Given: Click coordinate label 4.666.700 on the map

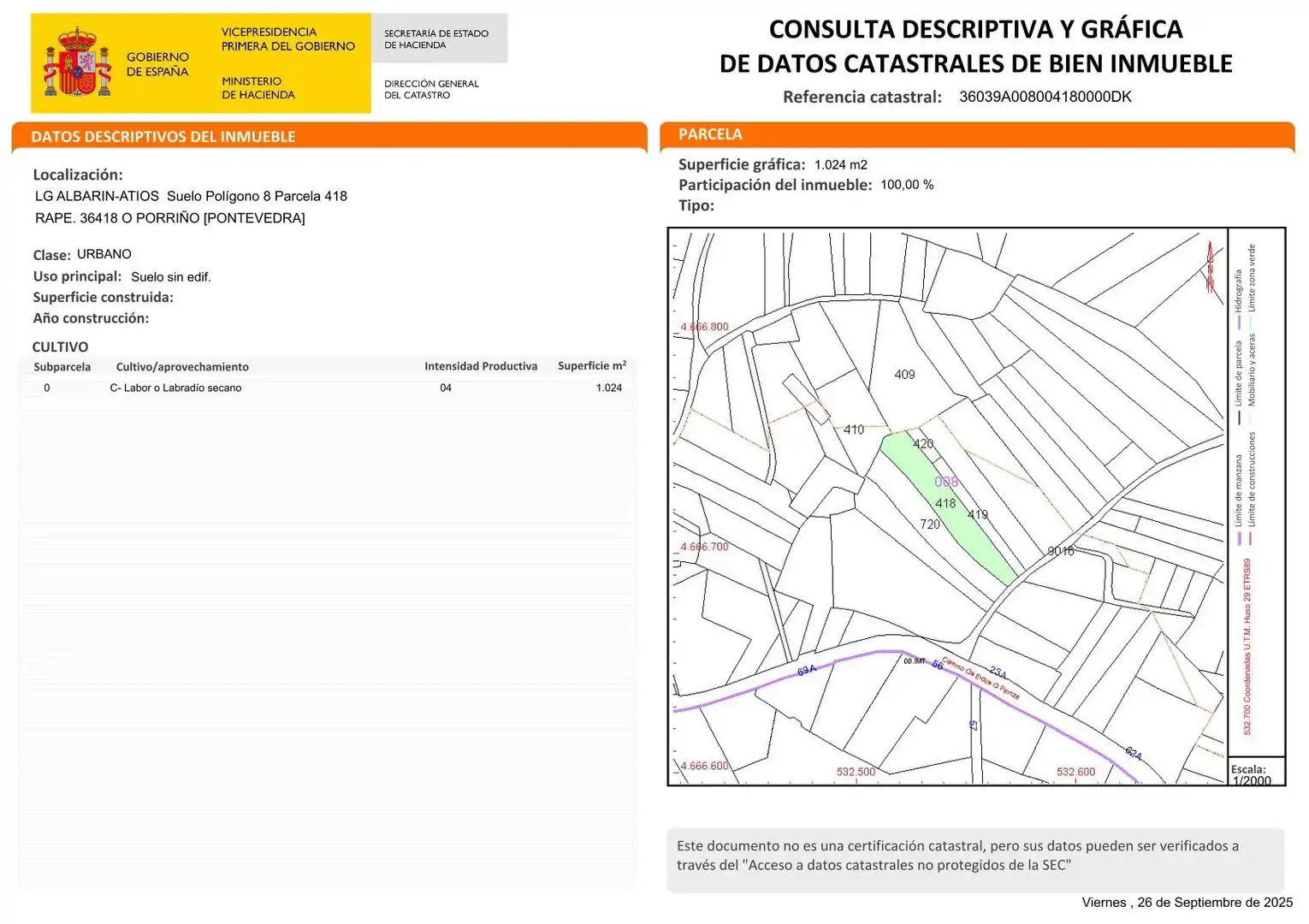Looking at the screenshot, I should 704,547.
